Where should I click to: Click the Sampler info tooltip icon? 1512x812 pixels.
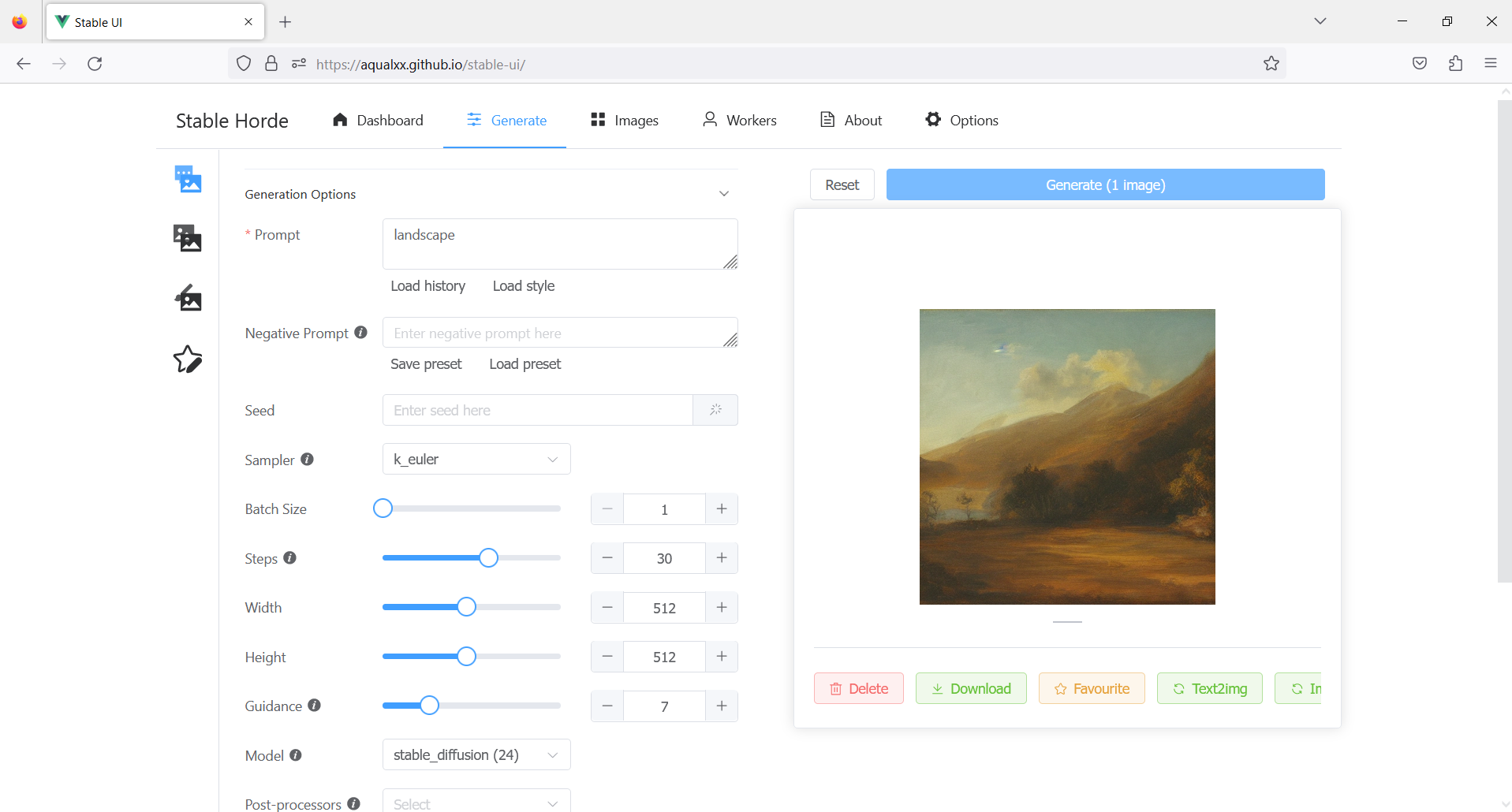[x=308, y=459]
